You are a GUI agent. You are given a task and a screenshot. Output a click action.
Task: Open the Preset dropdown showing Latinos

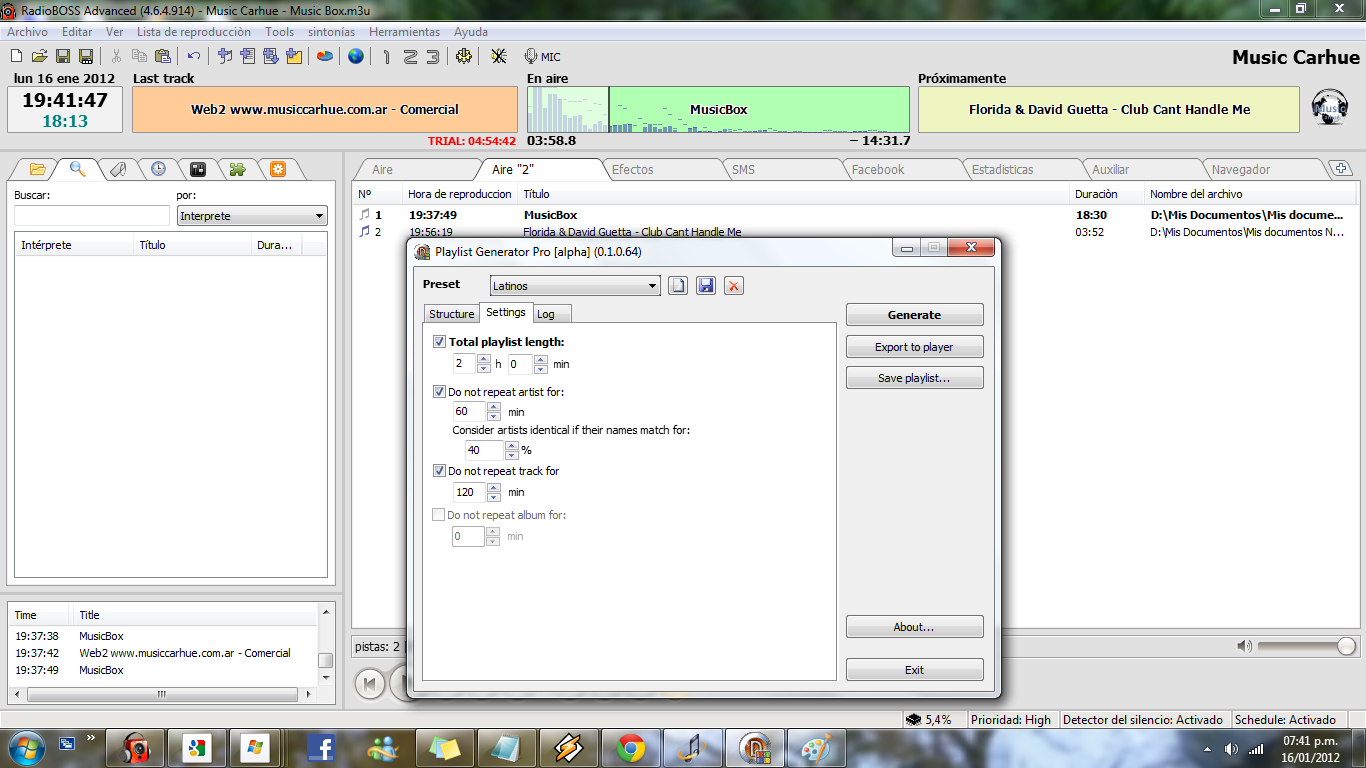[x=575, y=286]
